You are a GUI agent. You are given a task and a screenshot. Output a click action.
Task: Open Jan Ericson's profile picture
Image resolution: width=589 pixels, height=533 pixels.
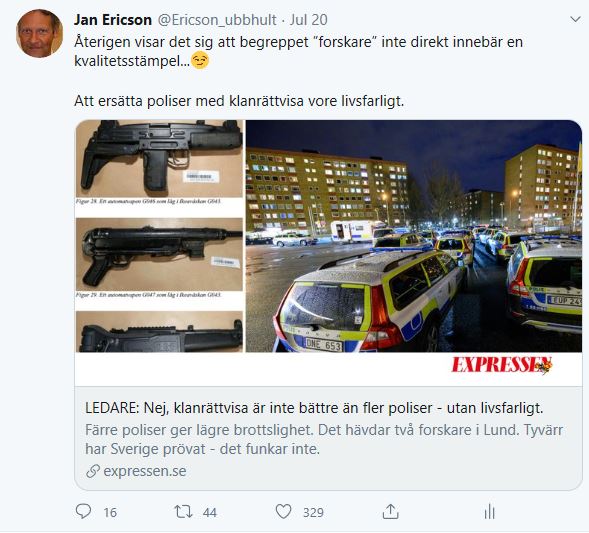click(39, 33)
